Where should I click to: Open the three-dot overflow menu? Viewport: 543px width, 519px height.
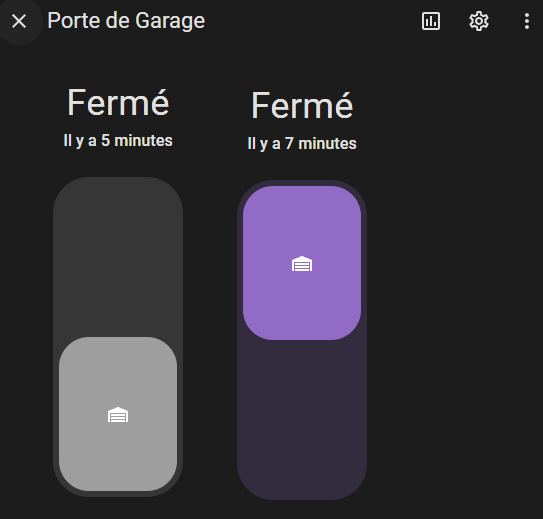tap(526, 21)
